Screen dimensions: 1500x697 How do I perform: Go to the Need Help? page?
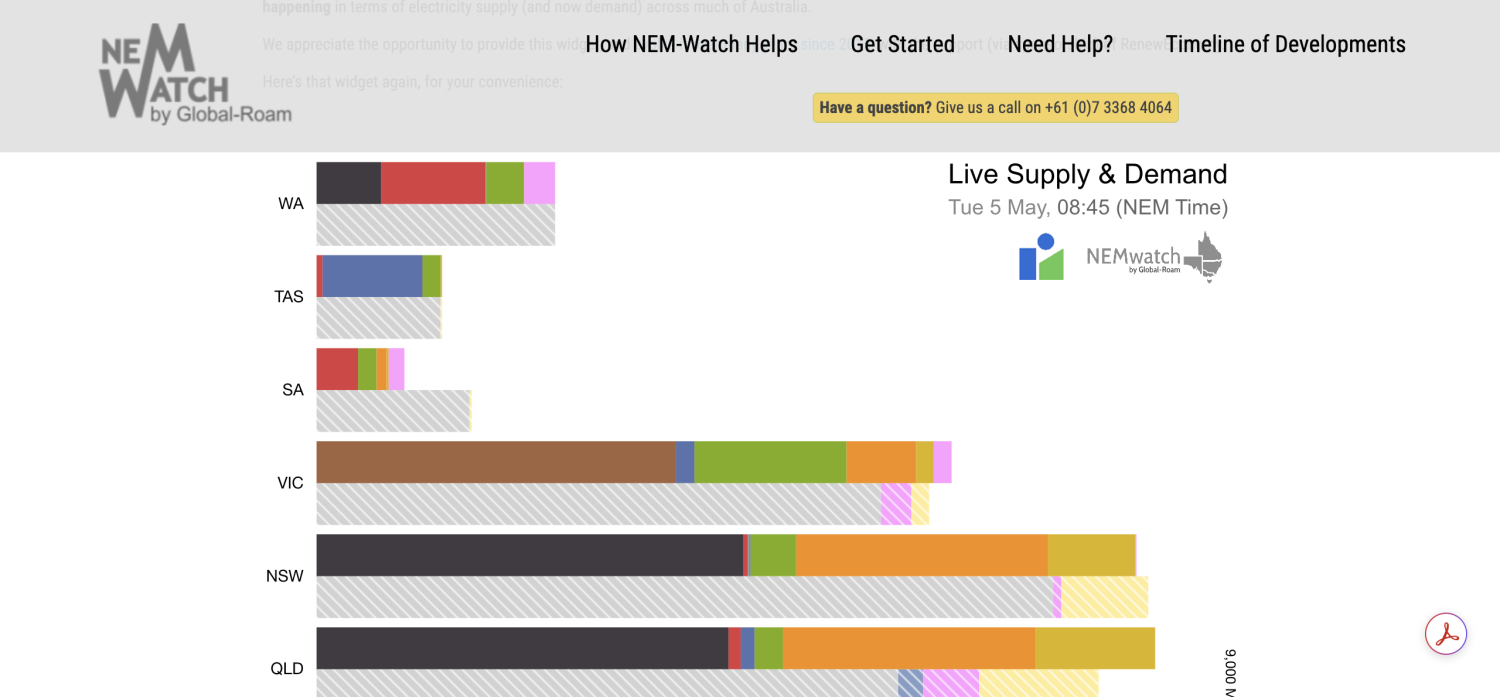[x=1060, y=44]
